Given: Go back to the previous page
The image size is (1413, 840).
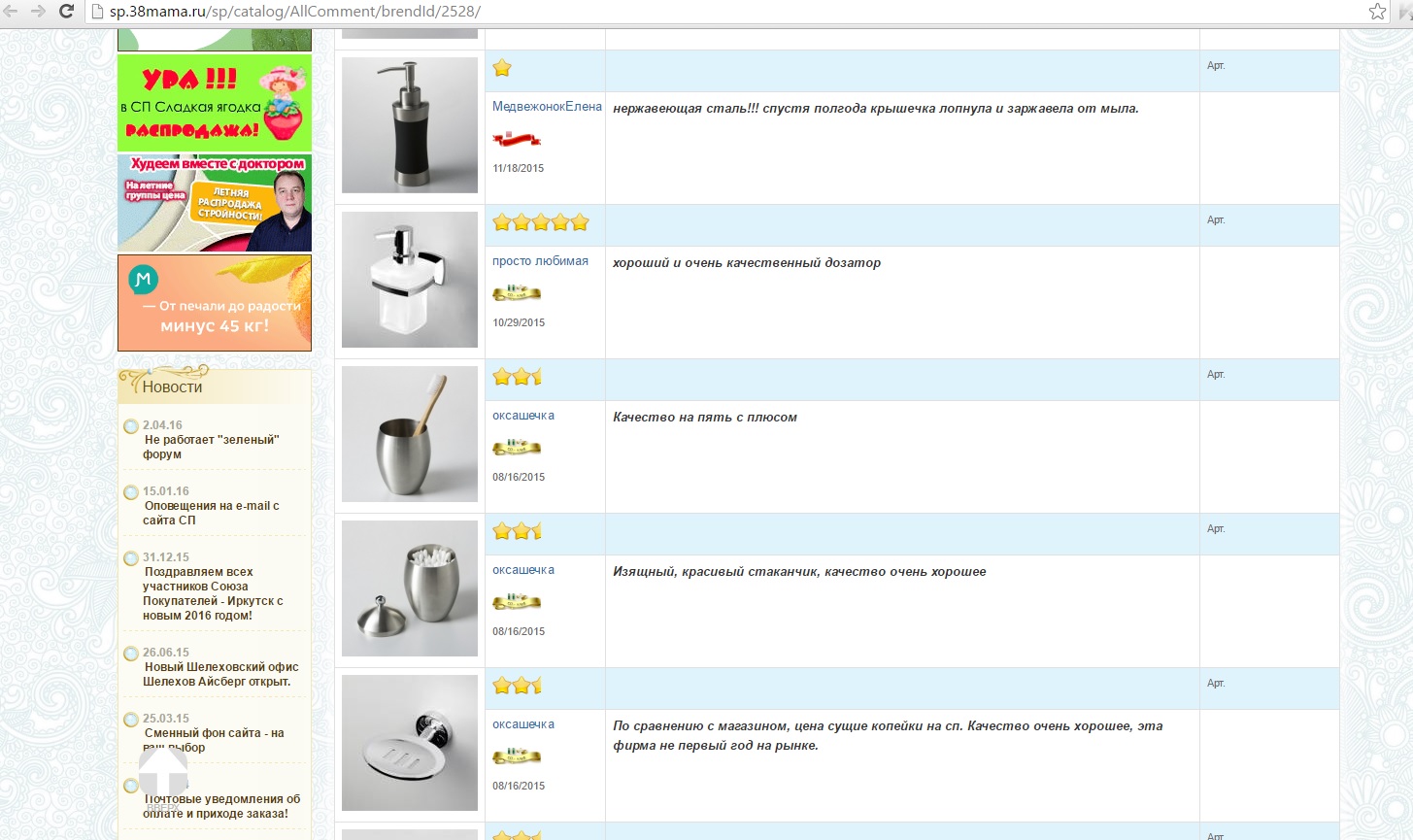Looking at the screenshot, I should point(11,11).
